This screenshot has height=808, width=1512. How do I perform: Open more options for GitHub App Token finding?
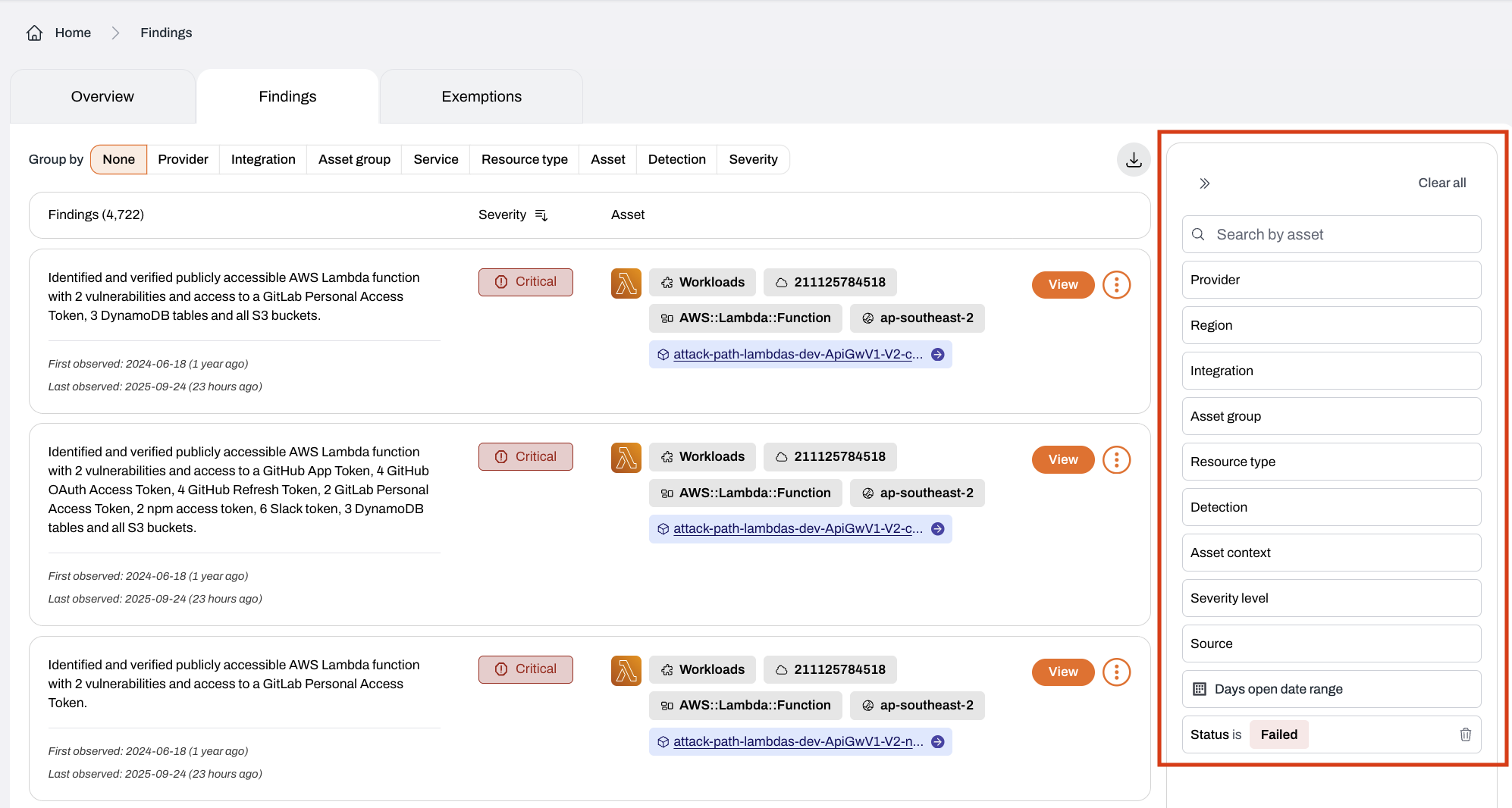[x=1116, y=460]
